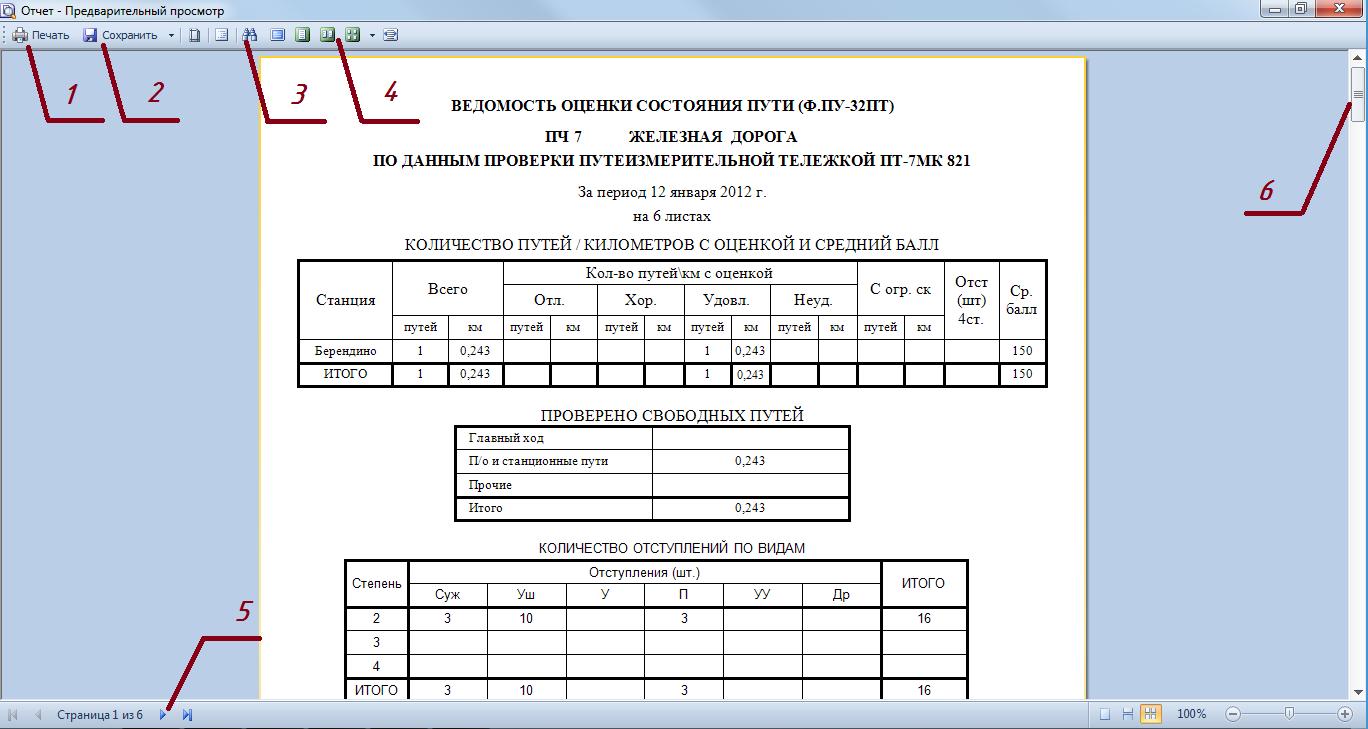Click the 'Ср. балл' column header
The height and width of the screenshot is (729, 1368).
(1022, 299)
